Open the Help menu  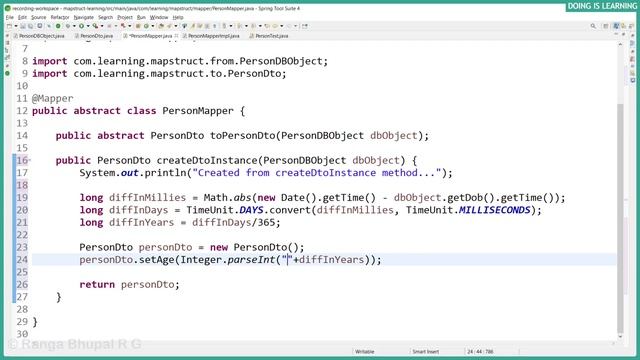tap(178, 17)
